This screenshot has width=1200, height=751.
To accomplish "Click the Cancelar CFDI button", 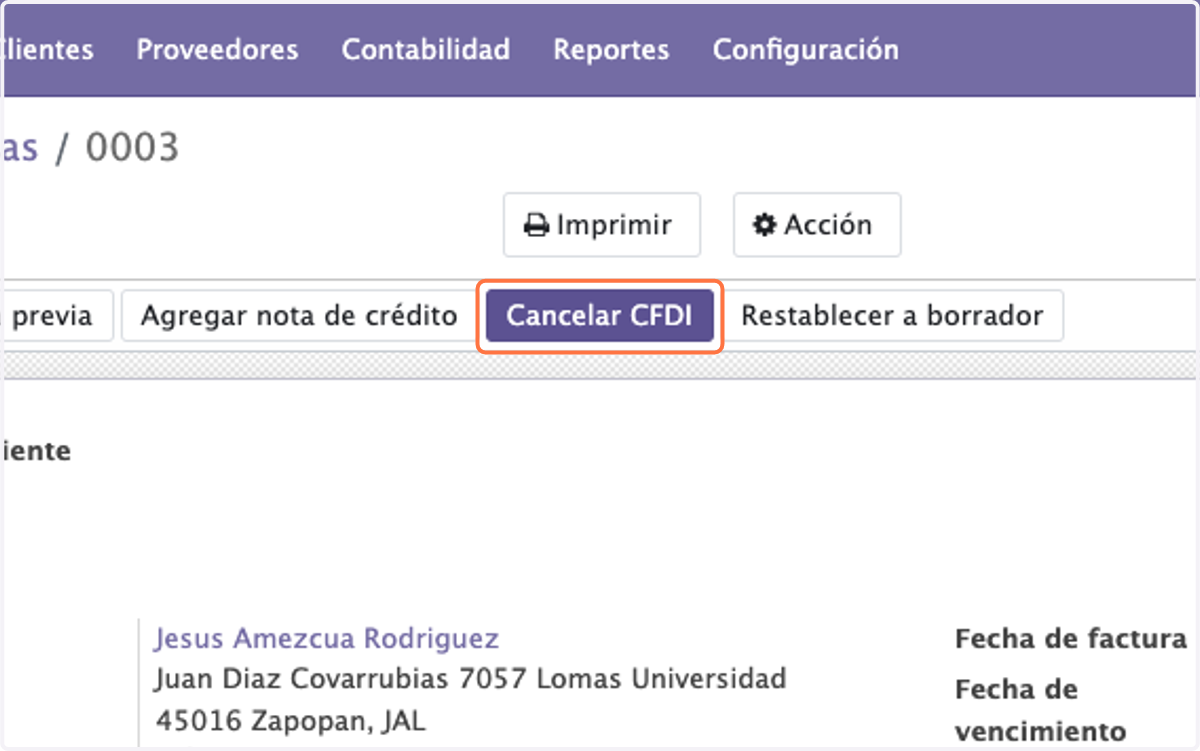I will (600, 316).
